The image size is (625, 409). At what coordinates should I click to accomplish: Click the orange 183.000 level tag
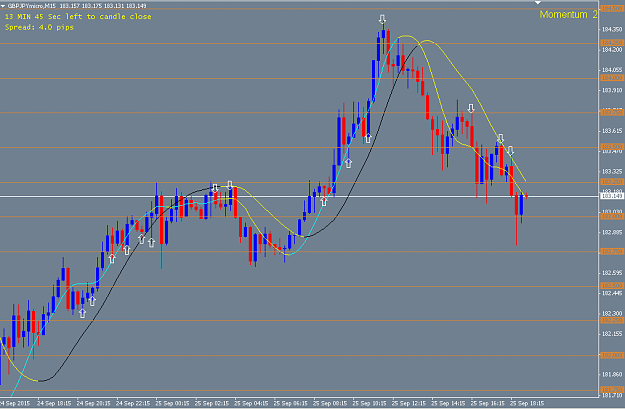click(612, 216)
